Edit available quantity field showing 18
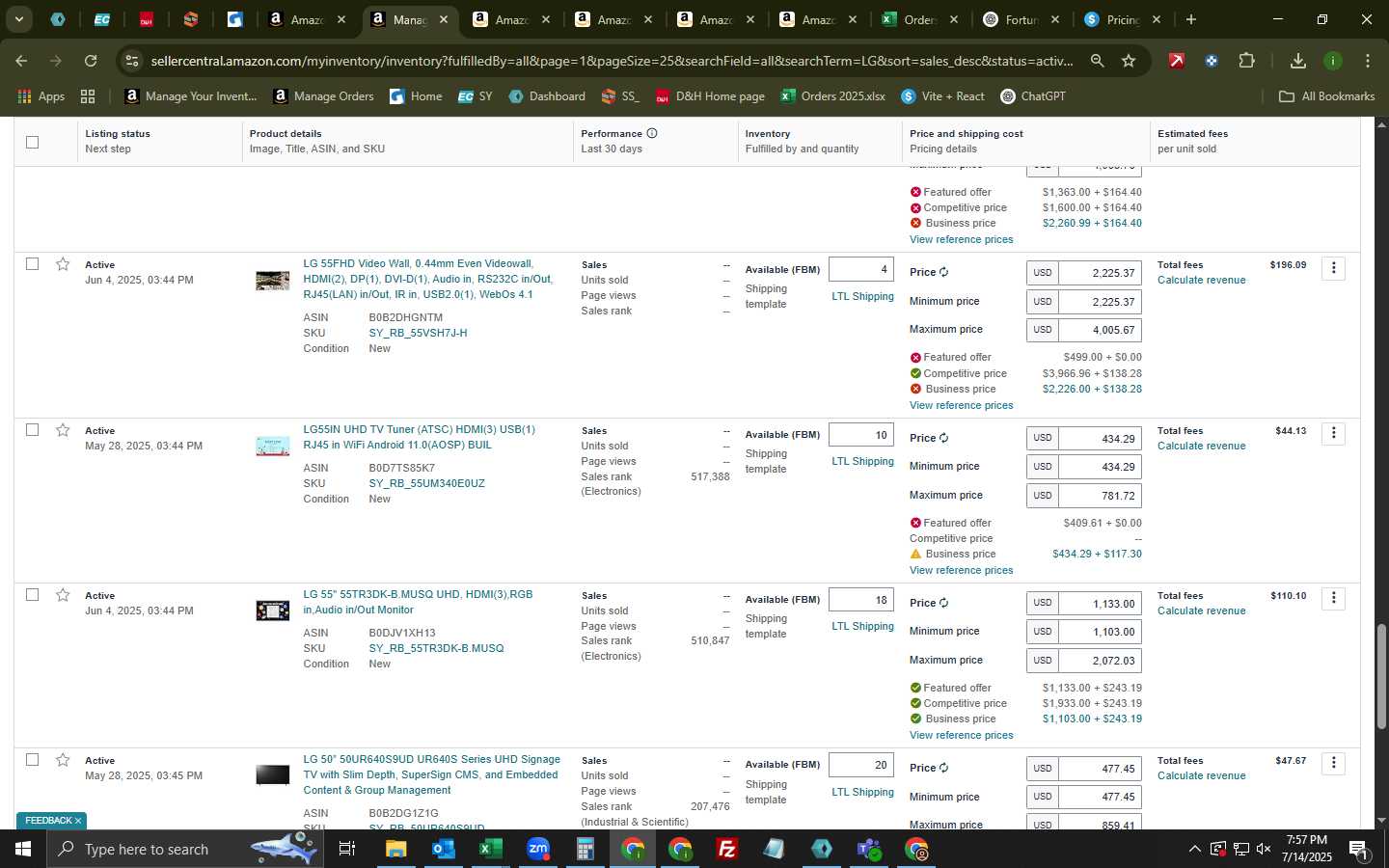1389x868 pixels. click(x=861, y=600)
